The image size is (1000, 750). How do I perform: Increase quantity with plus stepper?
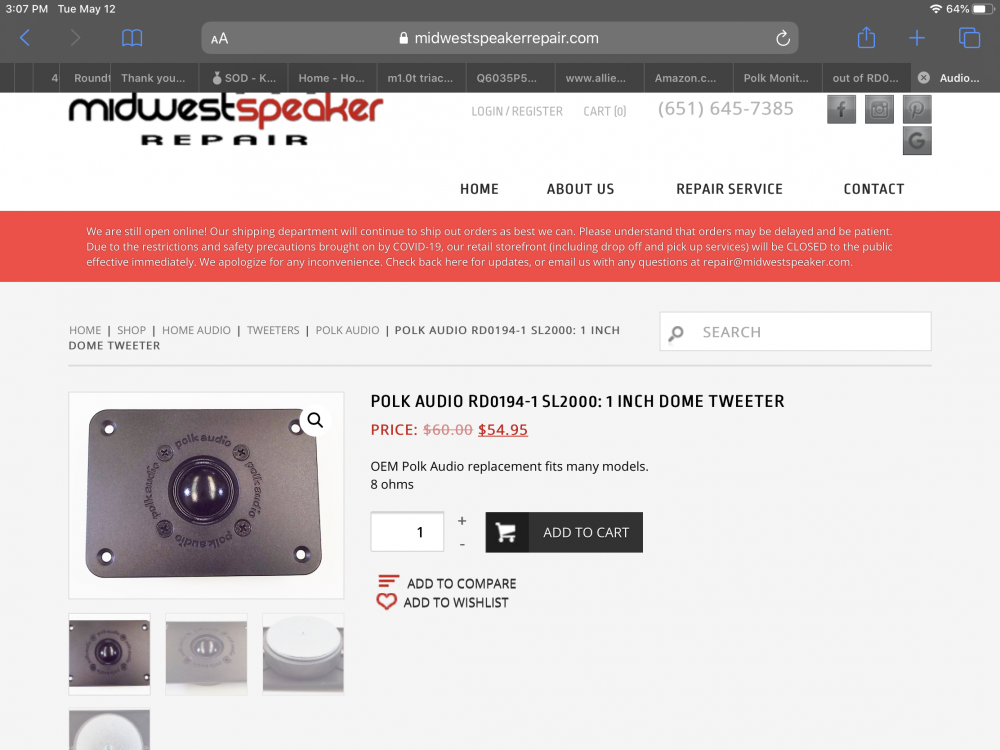pos(462,521)
